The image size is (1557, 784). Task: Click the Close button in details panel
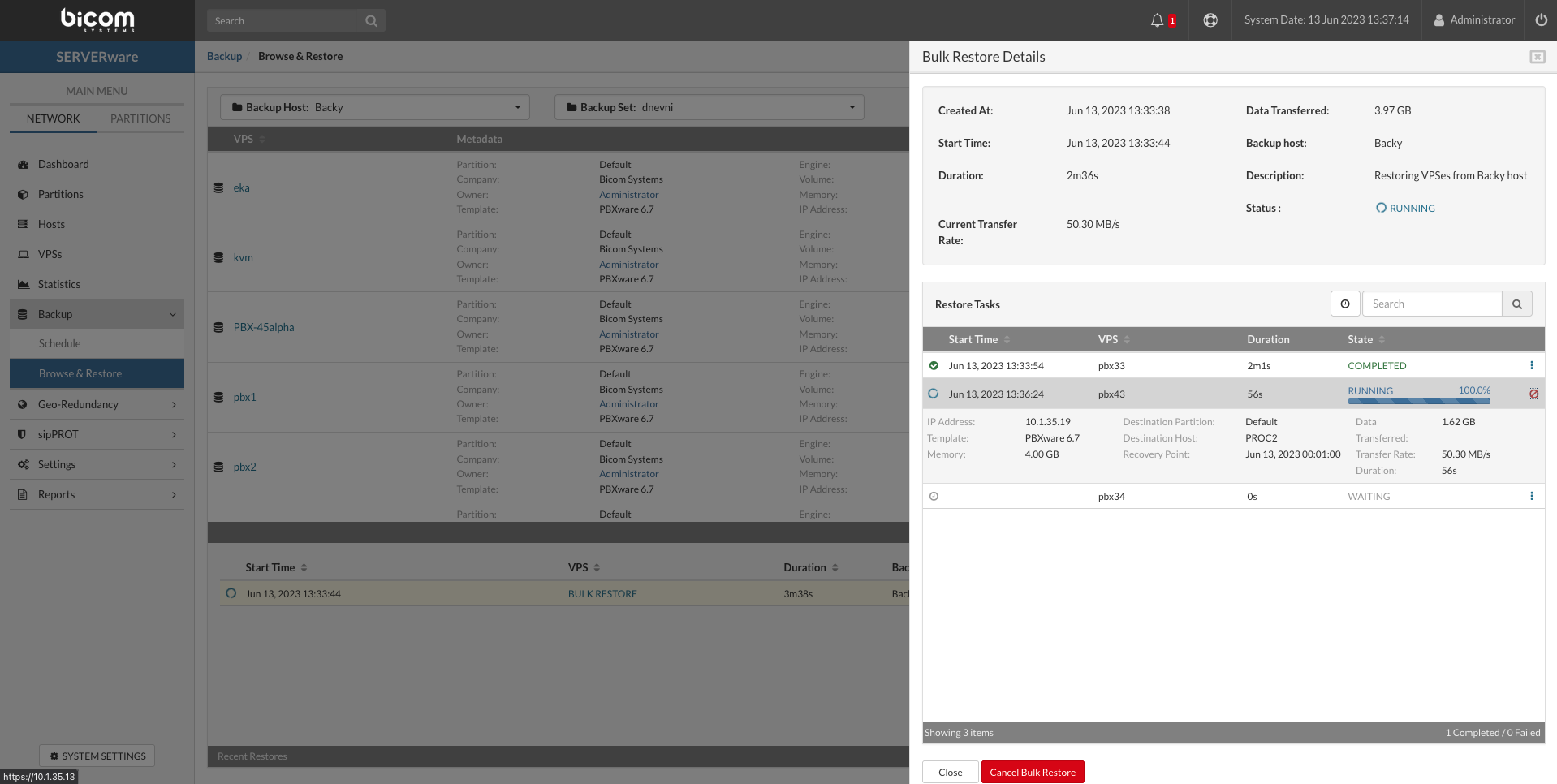click(950, 773)
